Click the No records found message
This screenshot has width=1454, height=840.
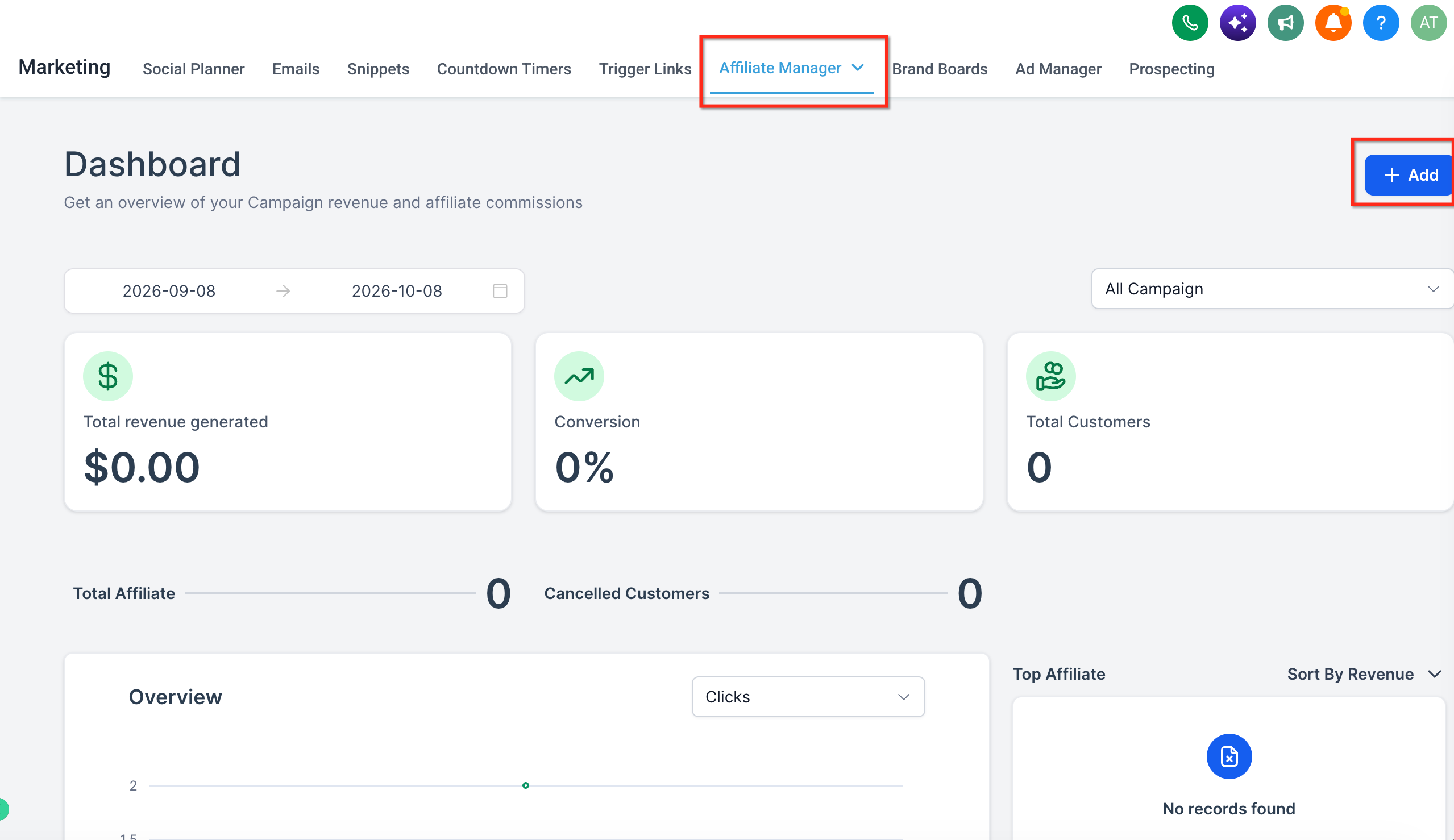1229,808
